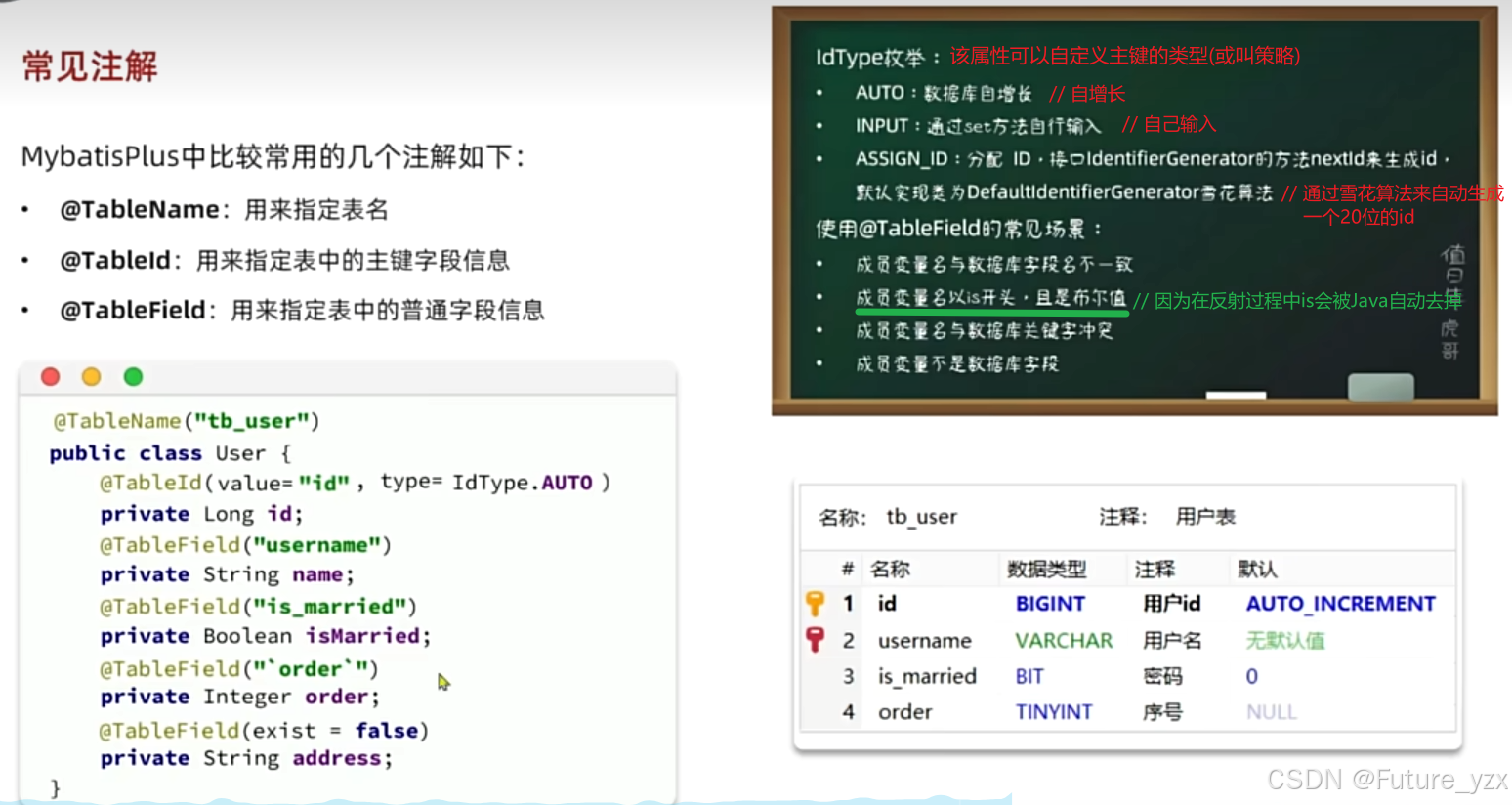Click the '成员变量不是数据库字段' bullet
The width and height of the screenshot is (1512, 805).
[957, 364]
